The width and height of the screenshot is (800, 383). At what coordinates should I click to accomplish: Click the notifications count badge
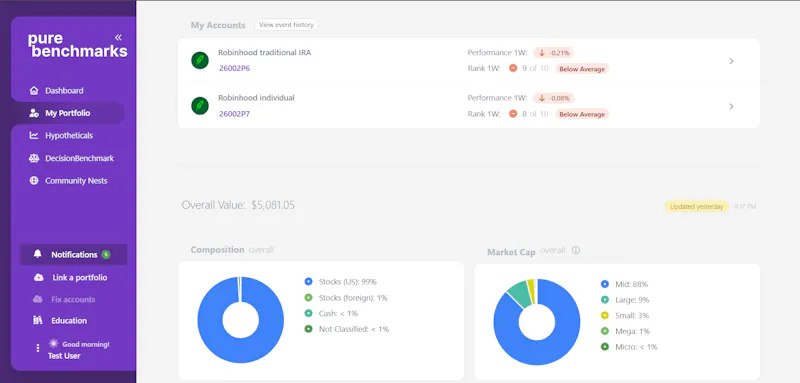(106, 254)
